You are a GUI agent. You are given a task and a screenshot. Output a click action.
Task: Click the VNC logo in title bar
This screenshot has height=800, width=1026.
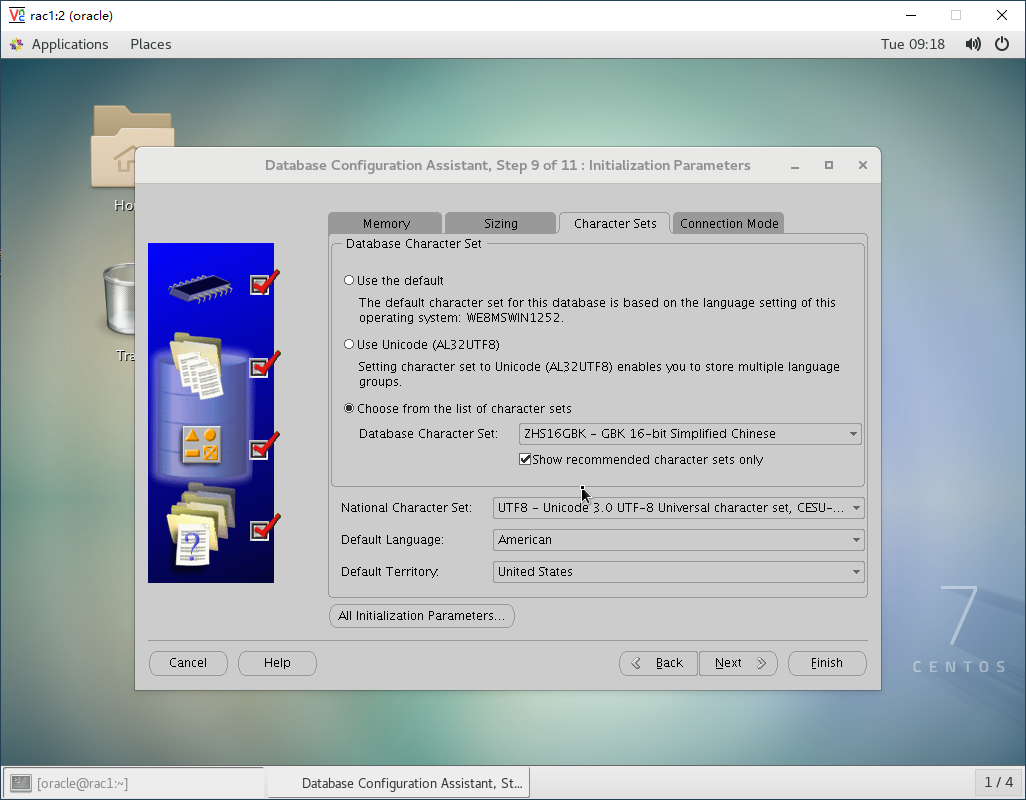point(16,15)
